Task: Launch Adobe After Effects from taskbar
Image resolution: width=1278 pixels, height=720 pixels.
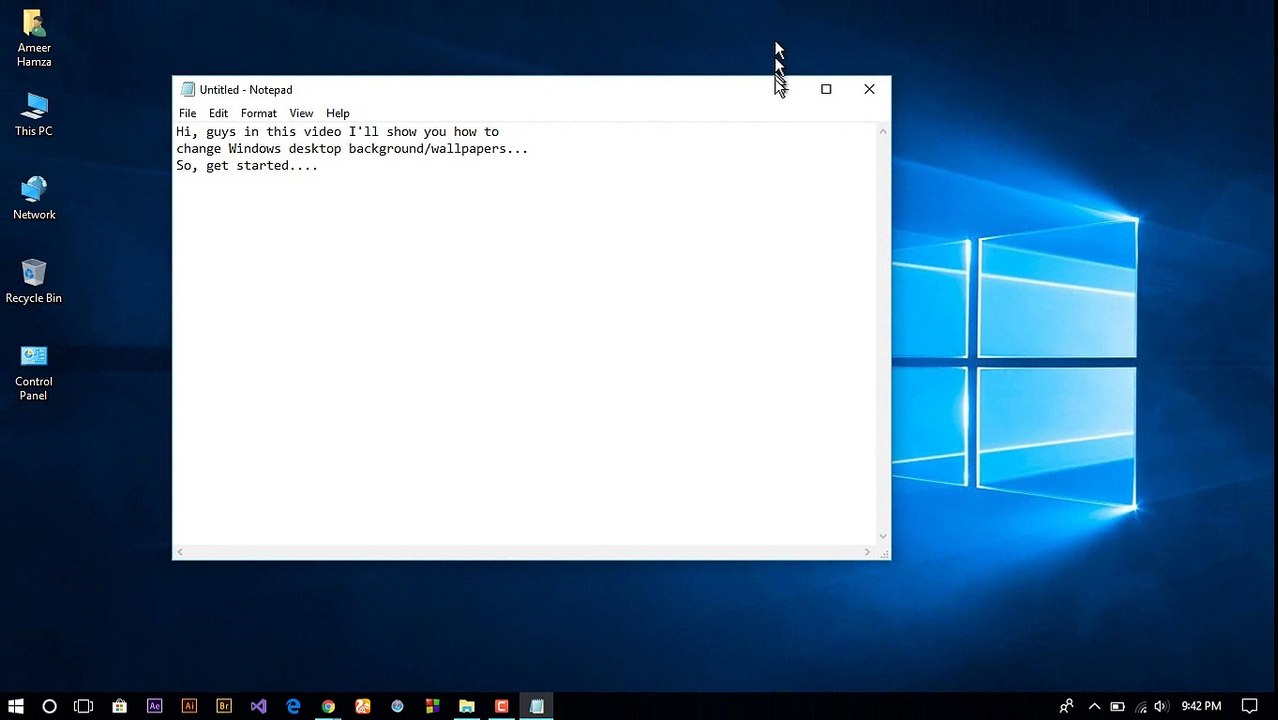Action: [x=154, y=706]
